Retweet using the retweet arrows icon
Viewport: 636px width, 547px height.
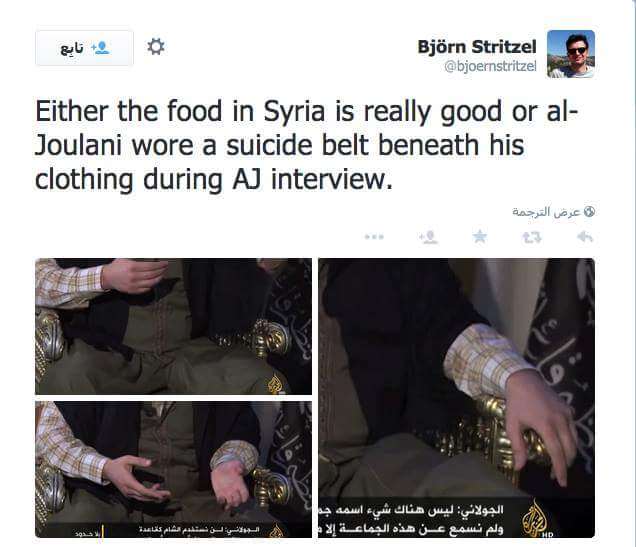click(x=532, y=237)
